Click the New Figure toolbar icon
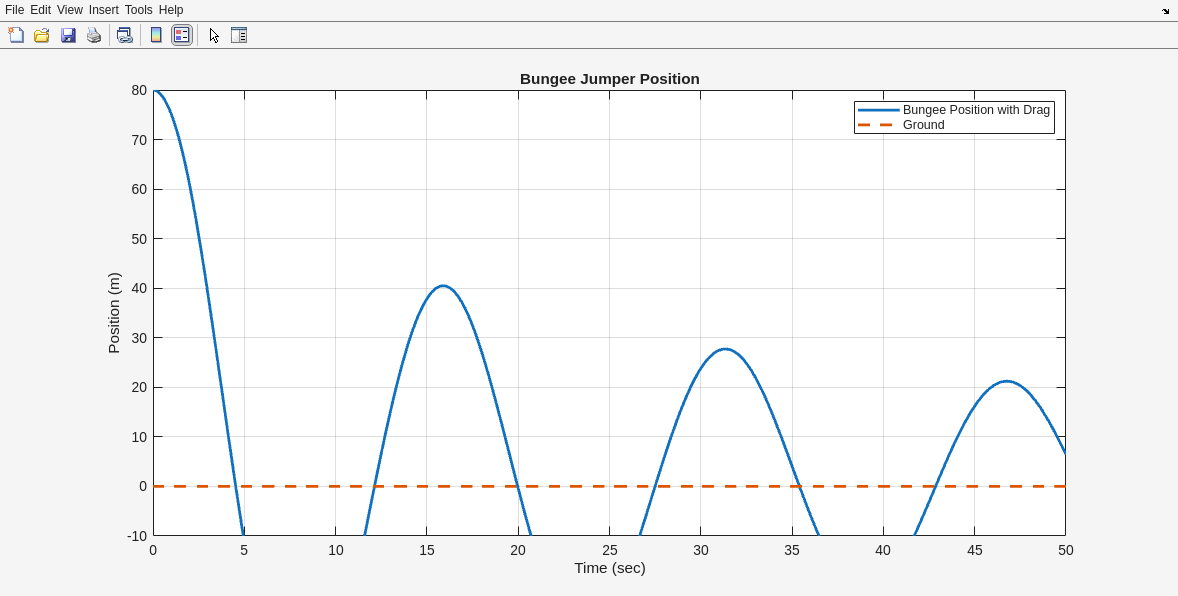Viewport: 1178px width, 596px height. pos(16,35)
